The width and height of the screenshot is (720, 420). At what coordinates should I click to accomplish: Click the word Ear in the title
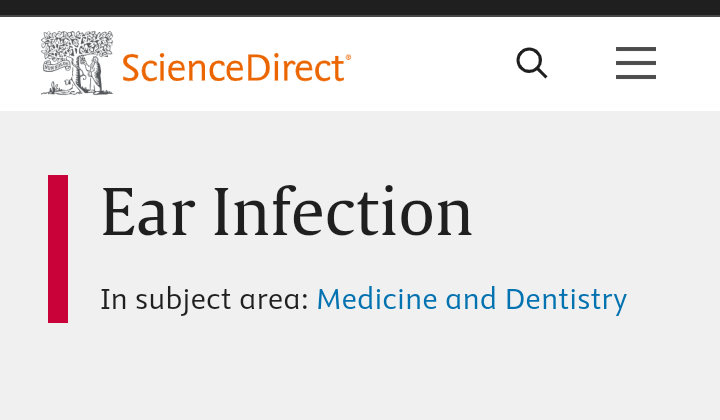(148, 212)
